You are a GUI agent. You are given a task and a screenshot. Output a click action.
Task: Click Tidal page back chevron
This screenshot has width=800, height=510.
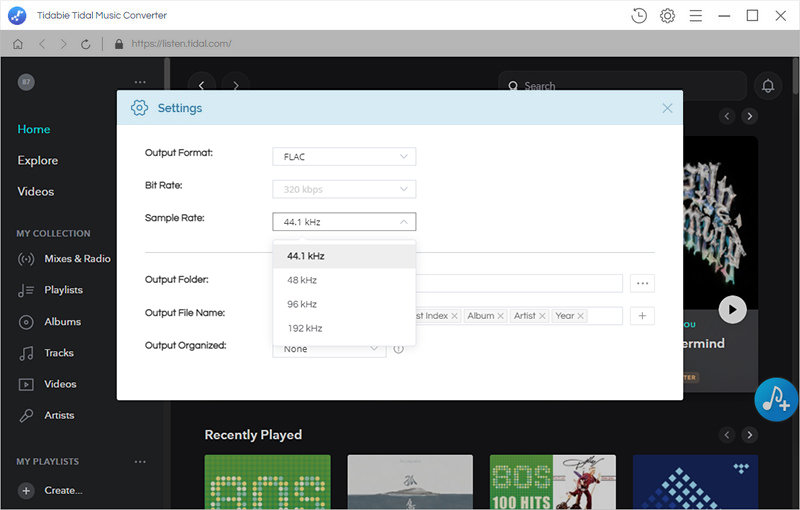(x=202, y=85)
